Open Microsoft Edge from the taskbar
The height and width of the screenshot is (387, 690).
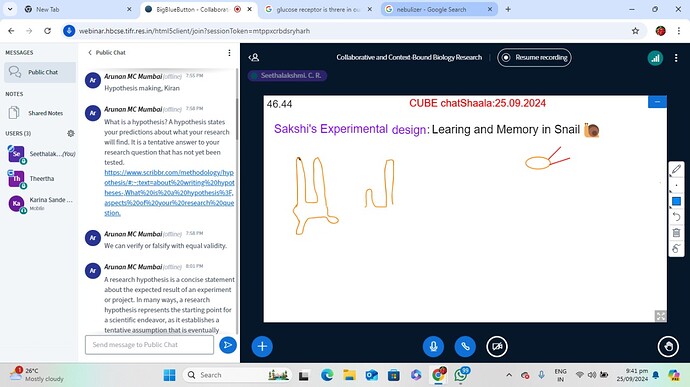coord(327,375)
